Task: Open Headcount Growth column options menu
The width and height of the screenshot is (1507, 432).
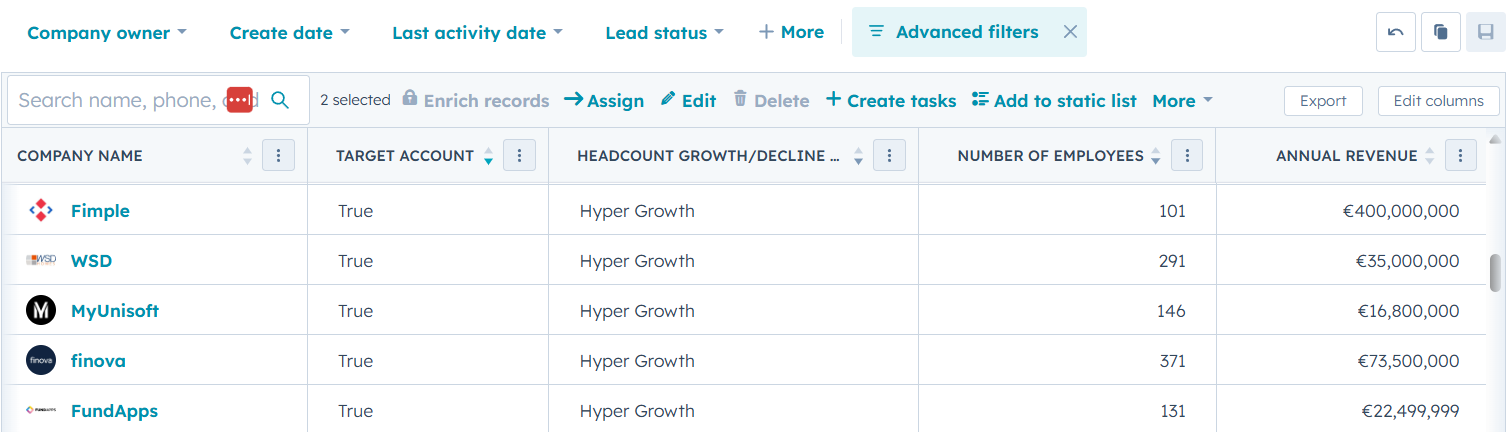Action: pyautogui.click(x=889, y=155)
